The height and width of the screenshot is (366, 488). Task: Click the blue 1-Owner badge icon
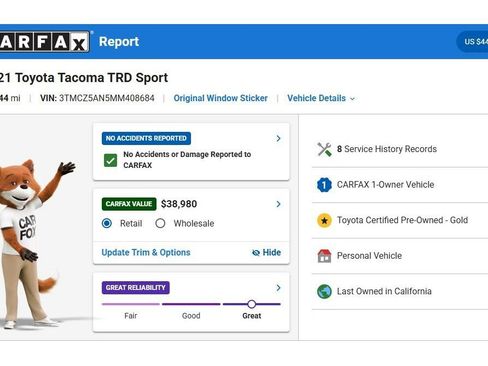tap(324, 185)
